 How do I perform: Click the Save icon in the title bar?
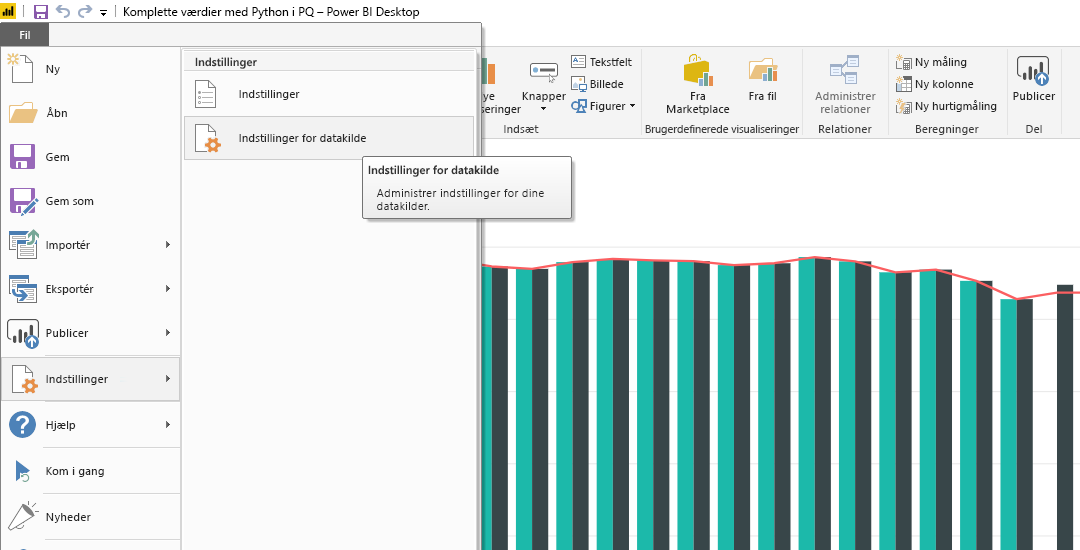[41, 12]
